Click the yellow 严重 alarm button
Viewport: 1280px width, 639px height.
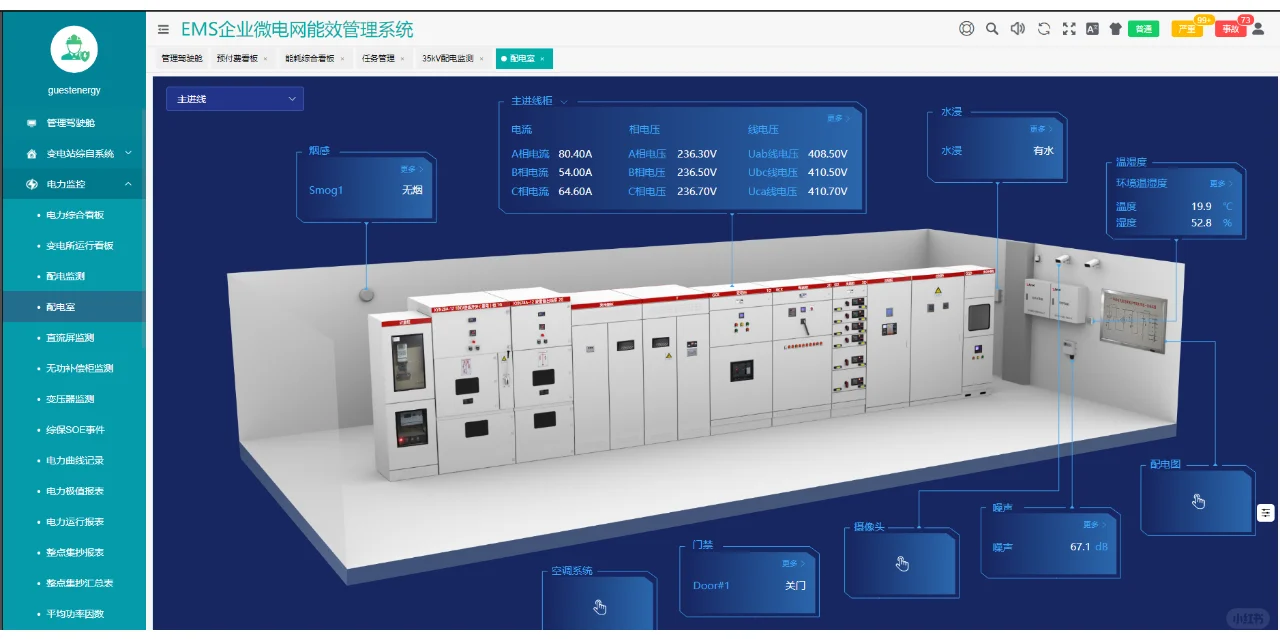point(1187,29)
